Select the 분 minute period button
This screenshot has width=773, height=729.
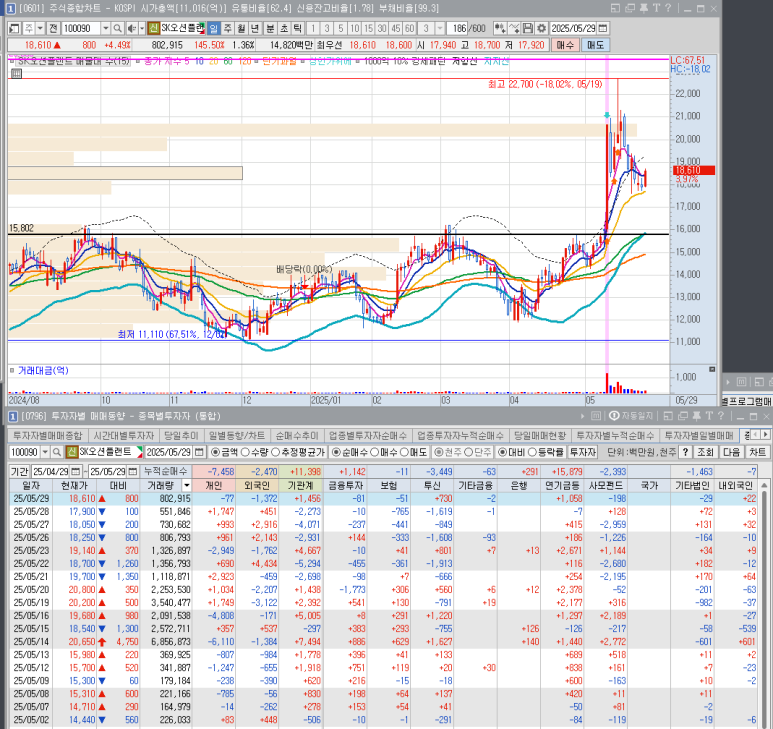click(x=270, y=29)
